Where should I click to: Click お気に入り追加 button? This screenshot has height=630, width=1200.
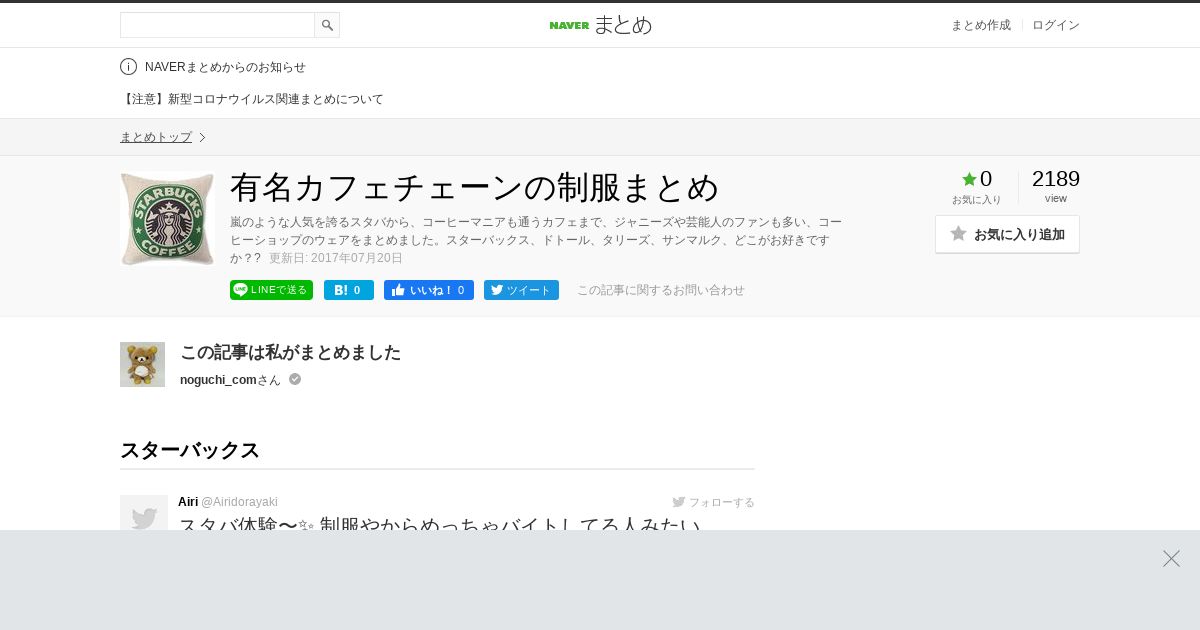coord(1007,234)
